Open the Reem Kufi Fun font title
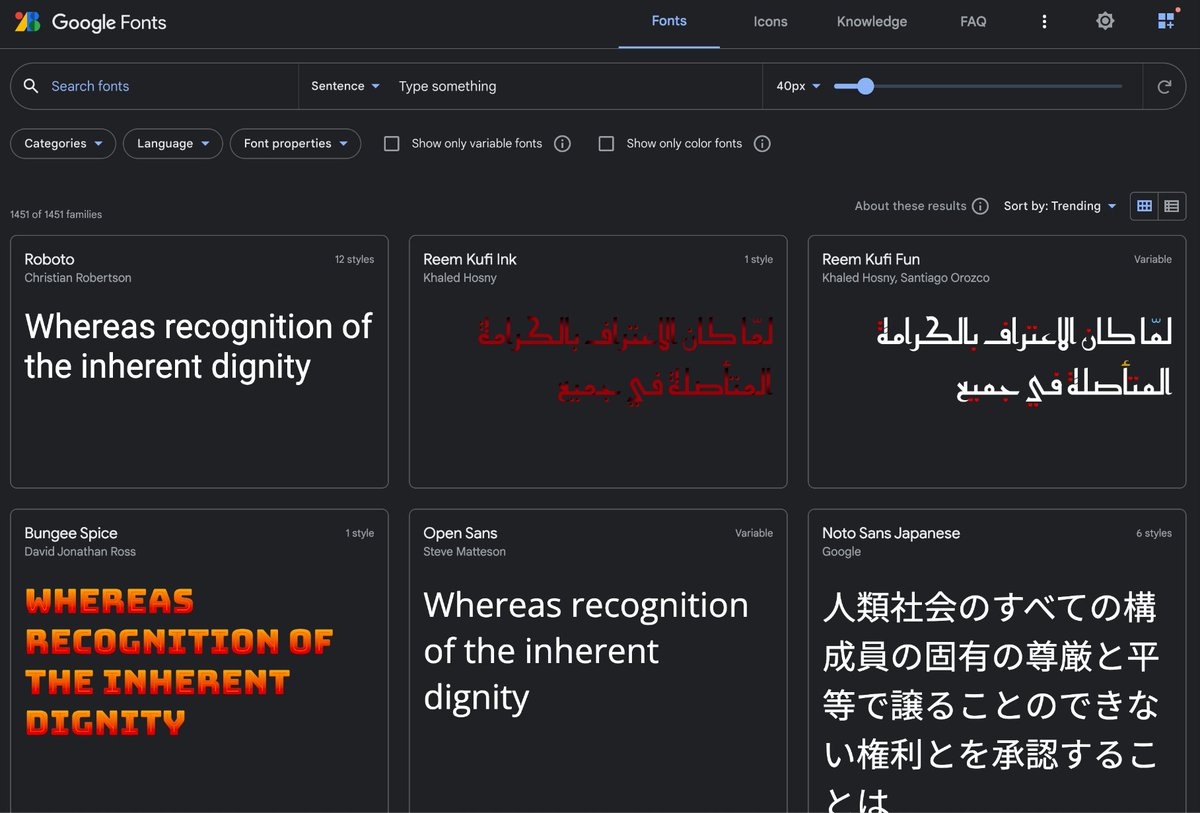This screenshot has height=813, width=1200. point(871,259)
